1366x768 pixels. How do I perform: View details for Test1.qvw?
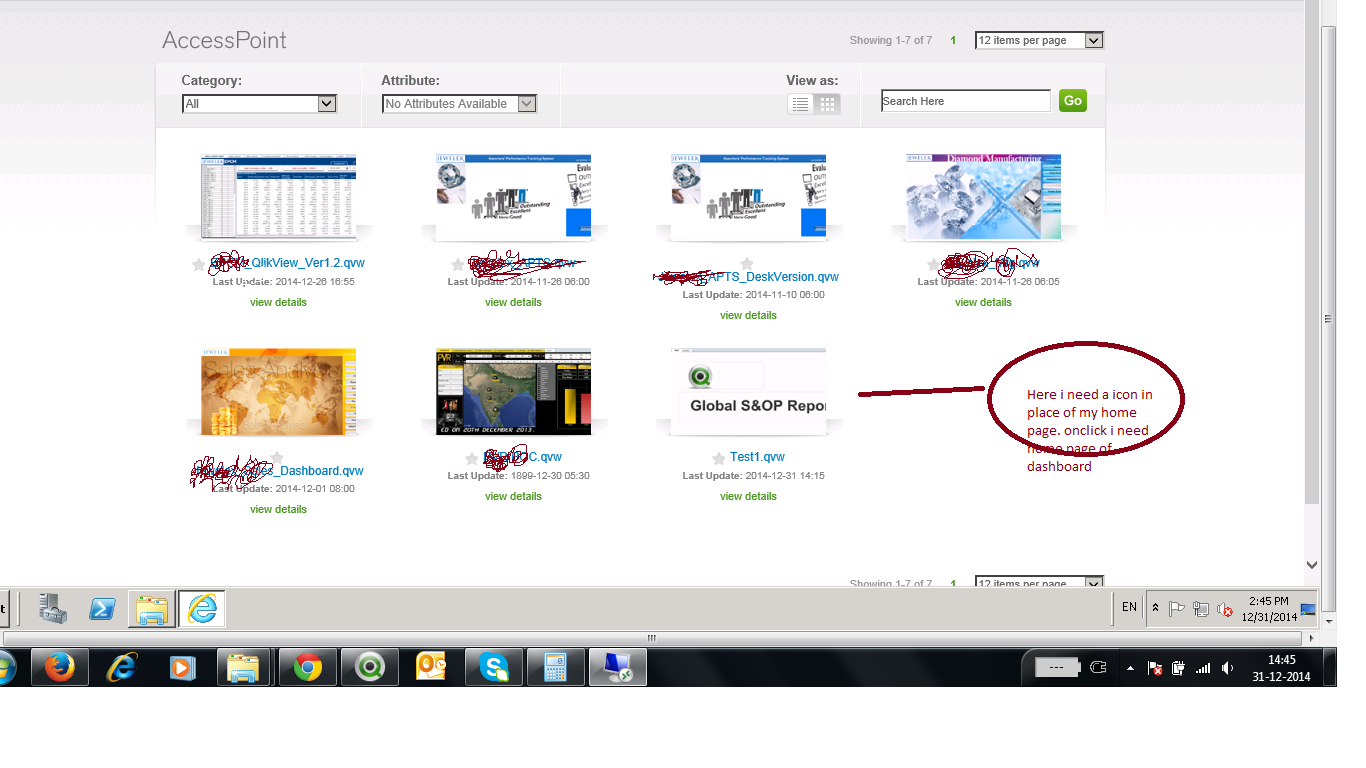[x=748, y=496]
